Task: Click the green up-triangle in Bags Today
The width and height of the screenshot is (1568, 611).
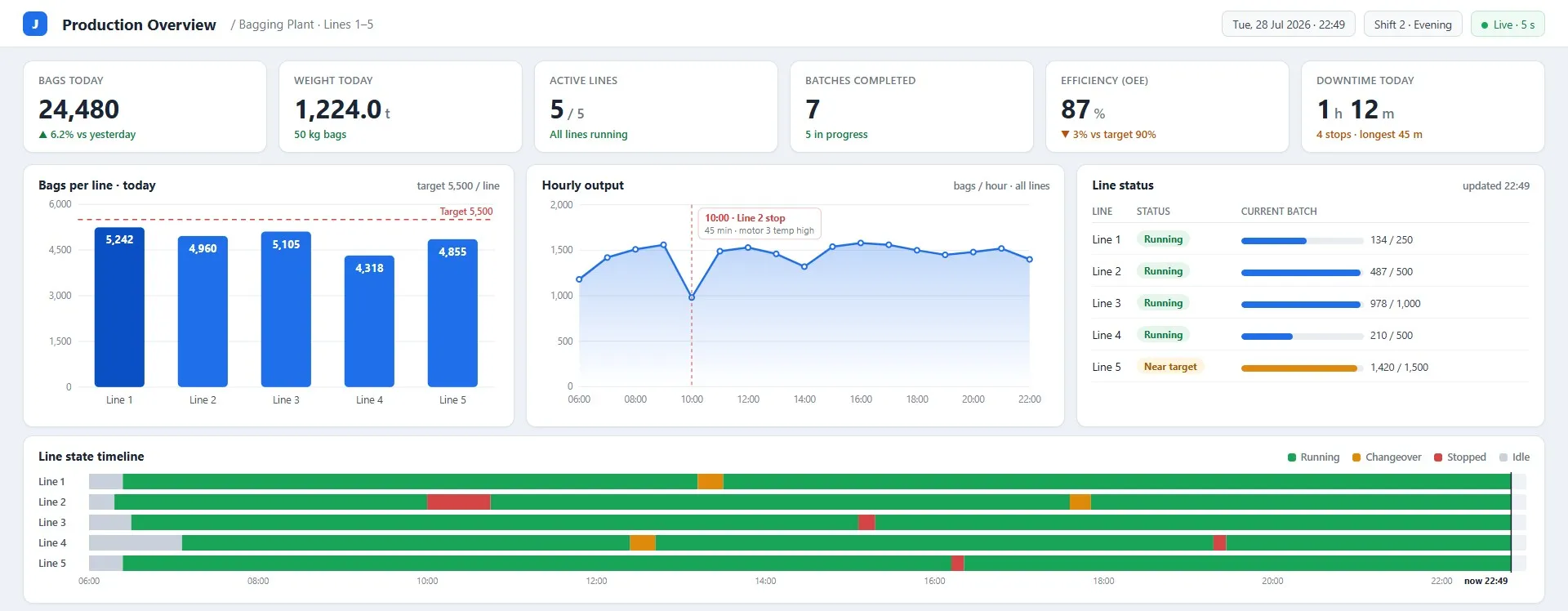Action: point(43,135)
